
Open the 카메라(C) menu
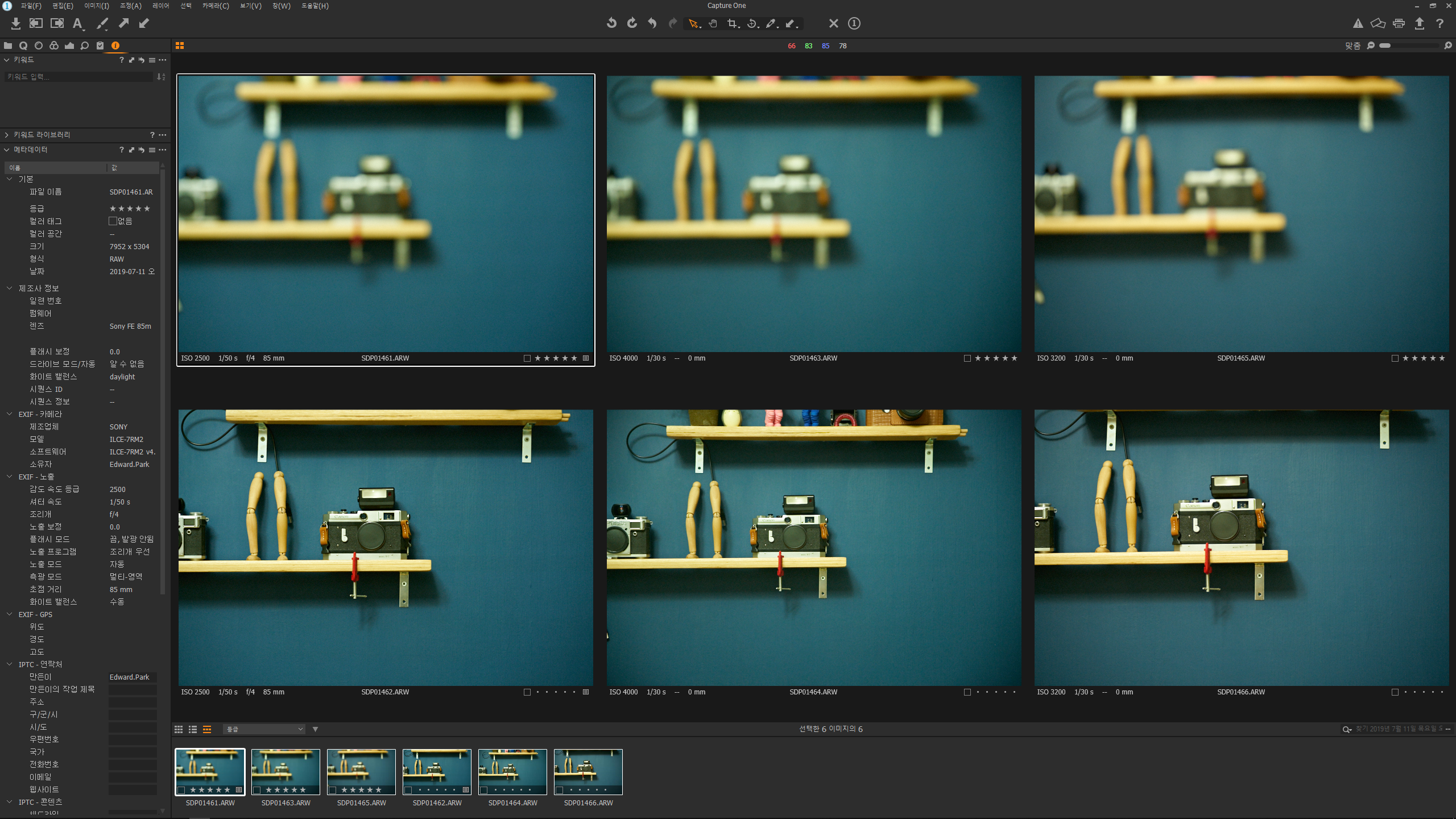click(216, 6)
